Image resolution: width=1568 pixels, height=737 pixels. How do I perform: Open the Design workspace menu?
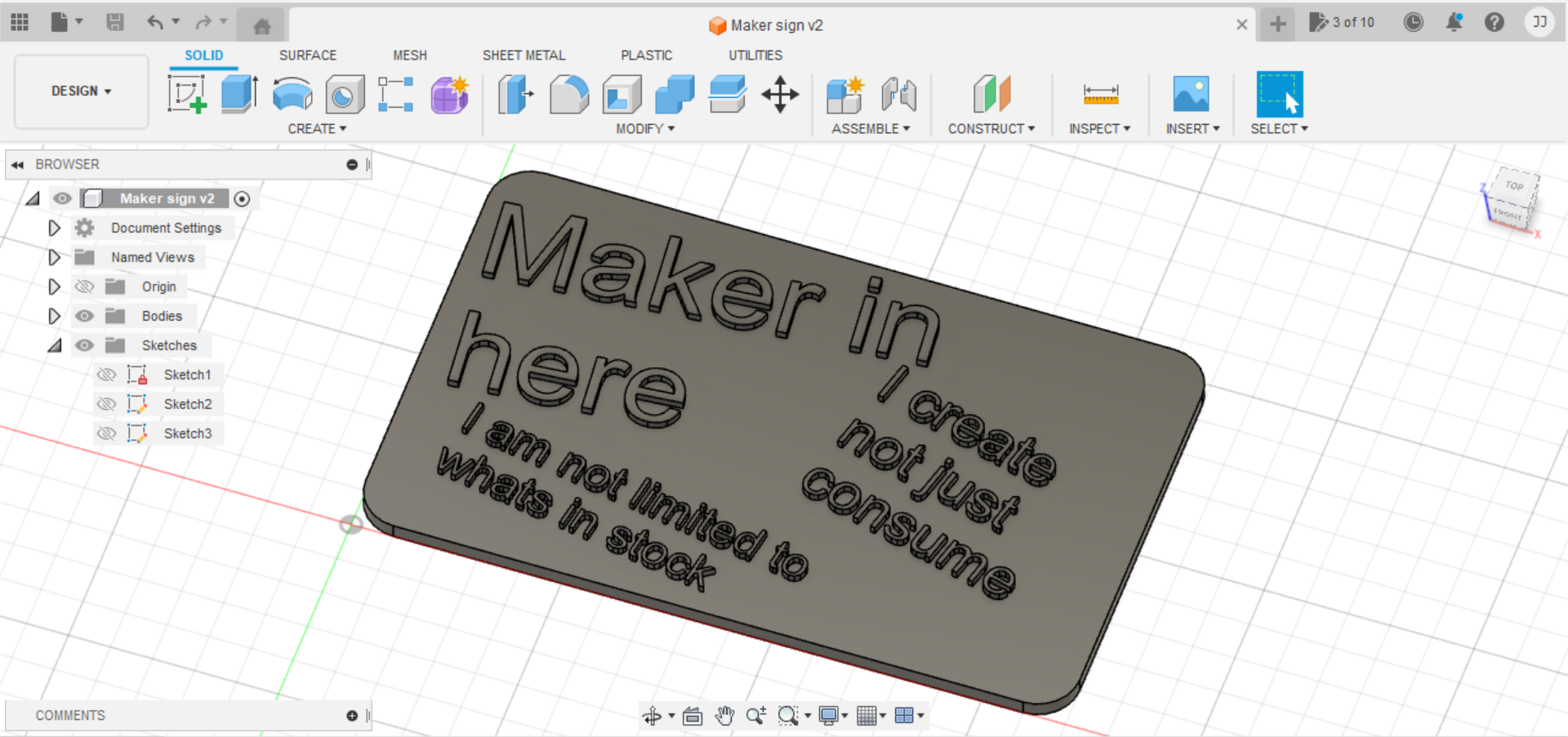click(x=80, y=91)
